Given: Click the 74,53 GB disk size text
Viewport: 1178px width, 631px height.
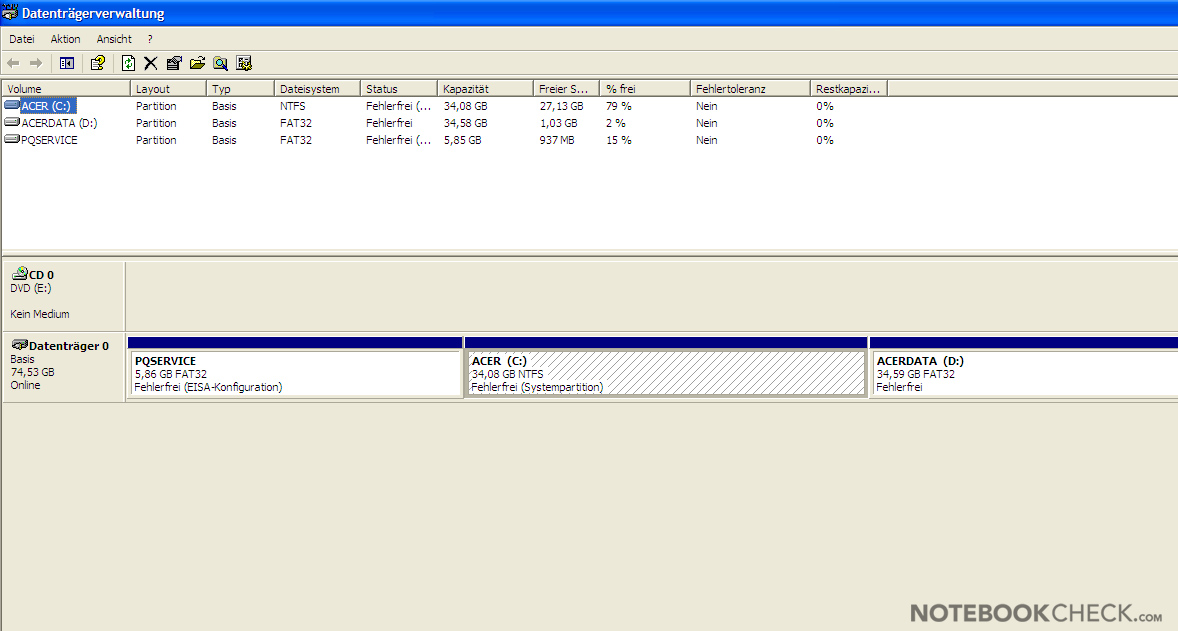Looking at the screenshot, I should tap(32, 372).
